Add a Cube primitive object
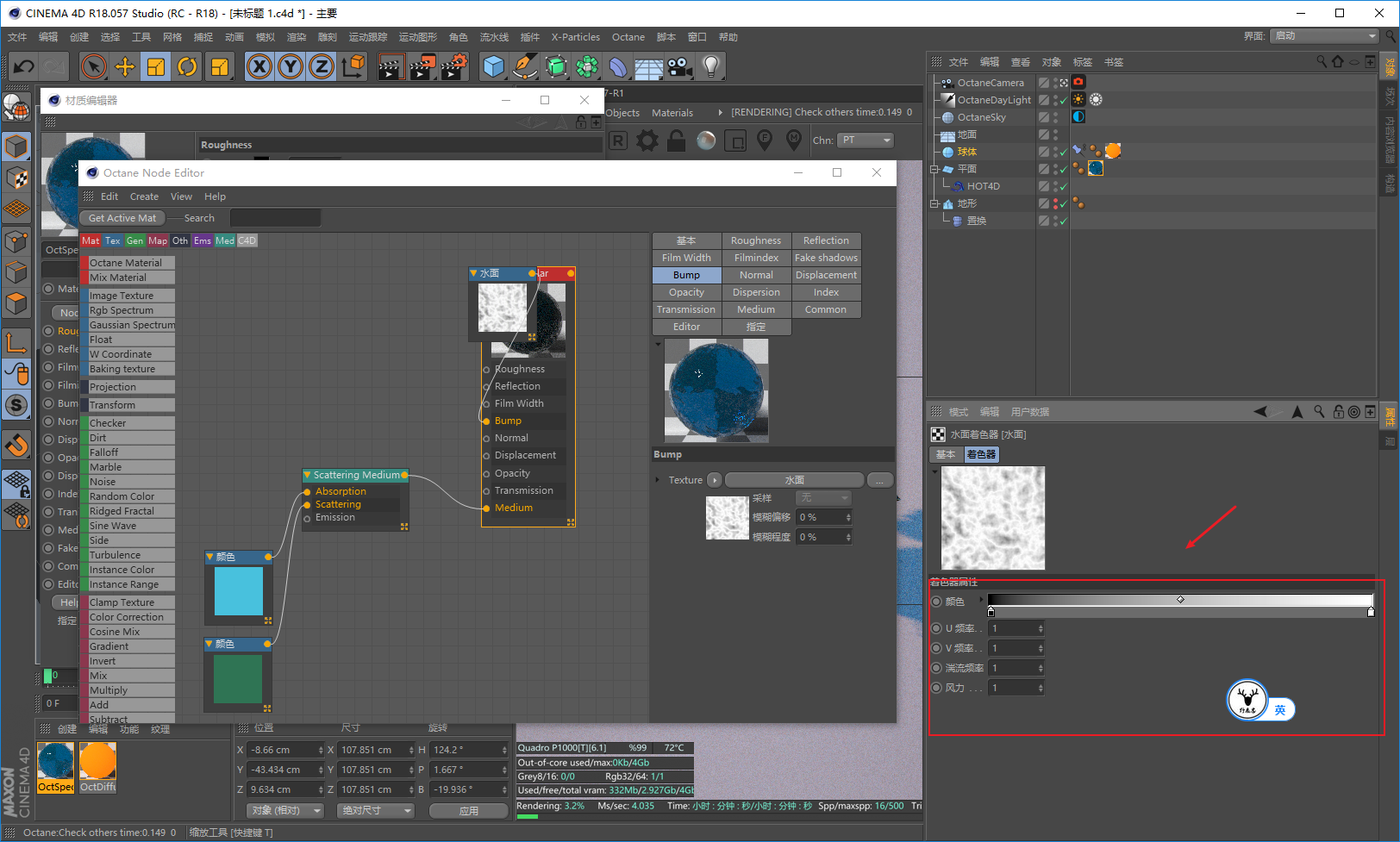This screenshot has width=1400, height=842. [x=494, y=66]
